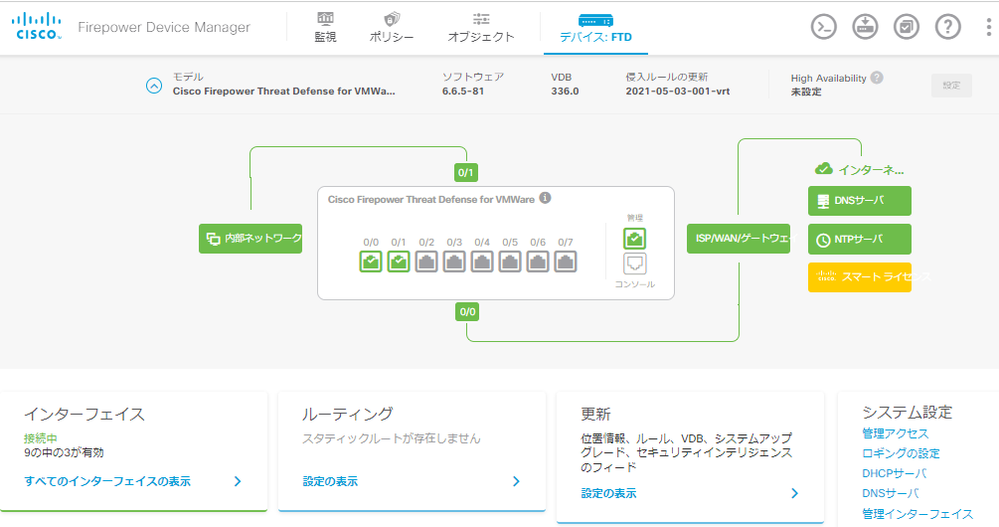Click the コンソール port icon
This screenshot has height=527, width=999.
point(635,264)
